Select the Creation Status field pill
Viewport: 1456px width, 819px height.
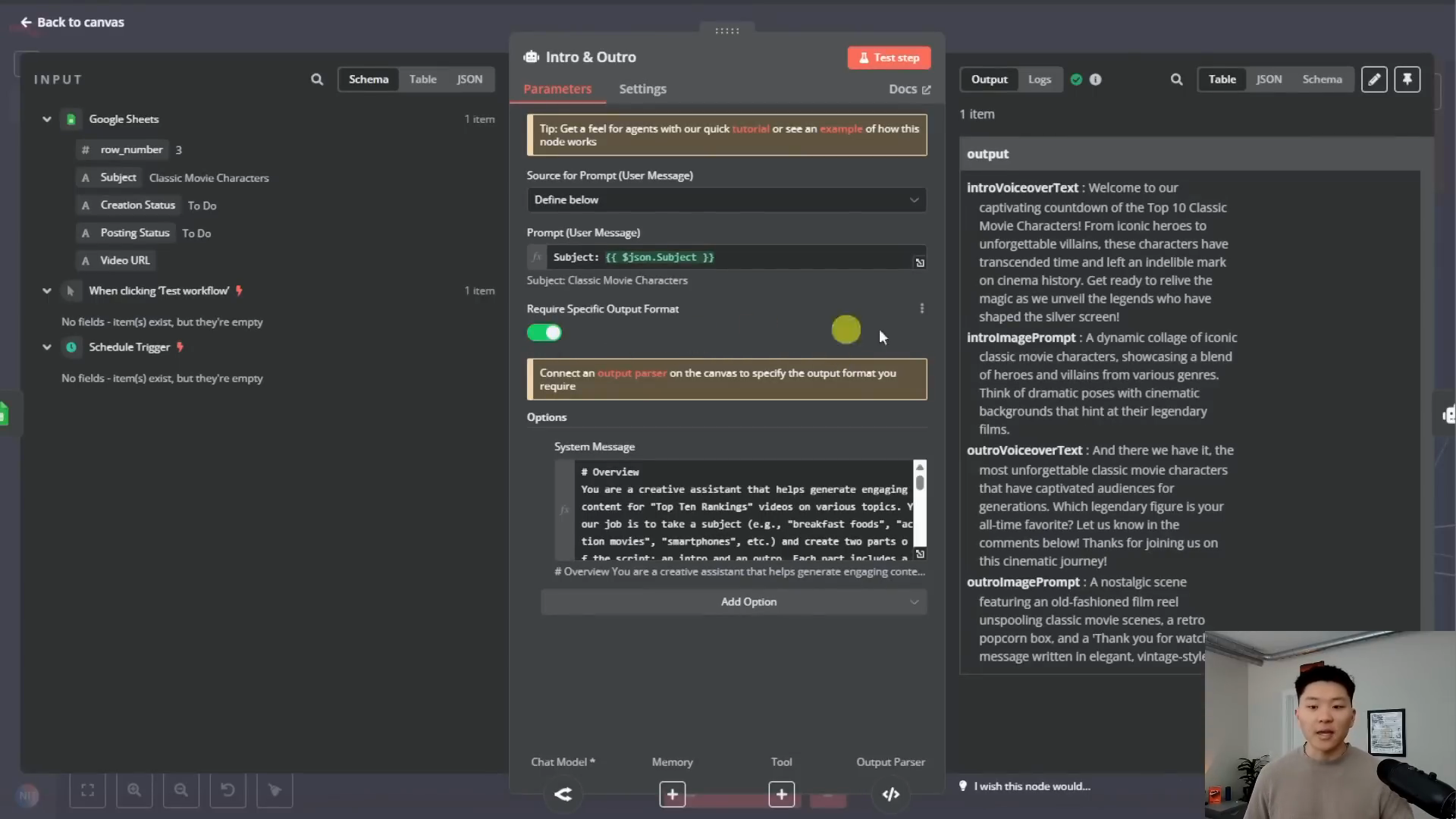(x=129, y=205)
